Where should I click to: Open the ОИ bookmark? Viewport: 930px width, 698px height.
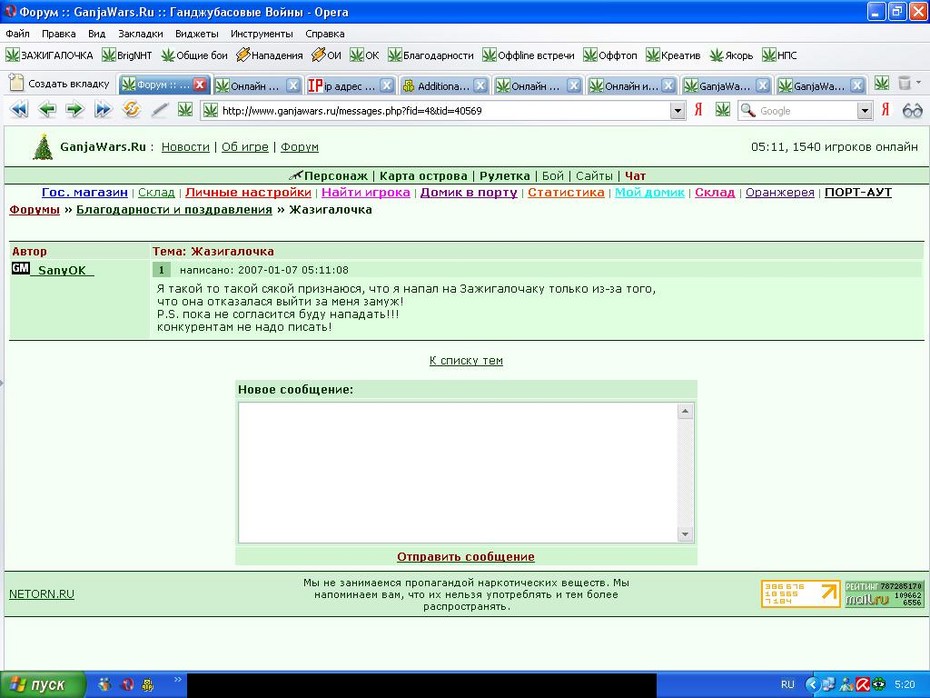(327, 56)
